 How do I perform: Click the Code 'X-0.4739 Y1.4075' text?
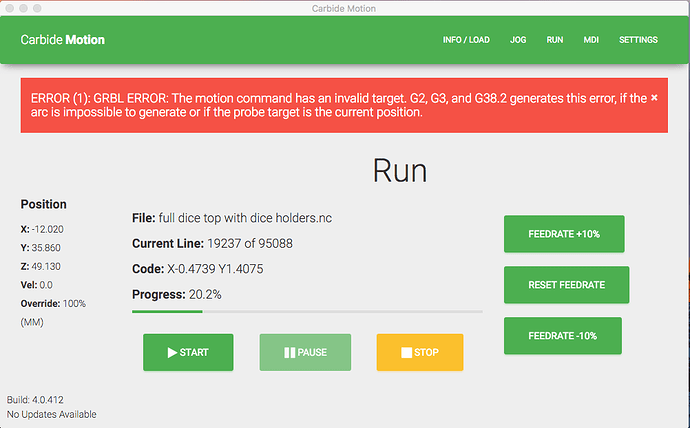[x=215, y=269]
